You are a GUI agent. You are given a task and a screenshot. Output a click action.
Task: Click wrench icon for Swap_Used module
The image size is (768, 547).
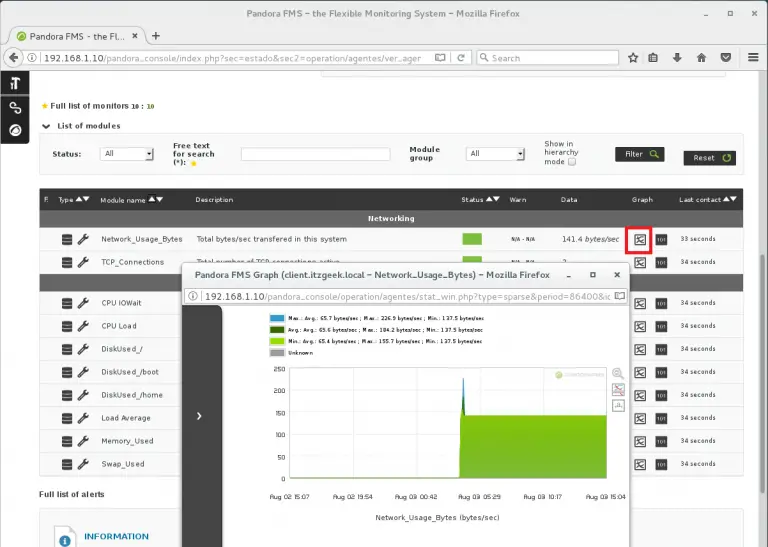(83, 464)
